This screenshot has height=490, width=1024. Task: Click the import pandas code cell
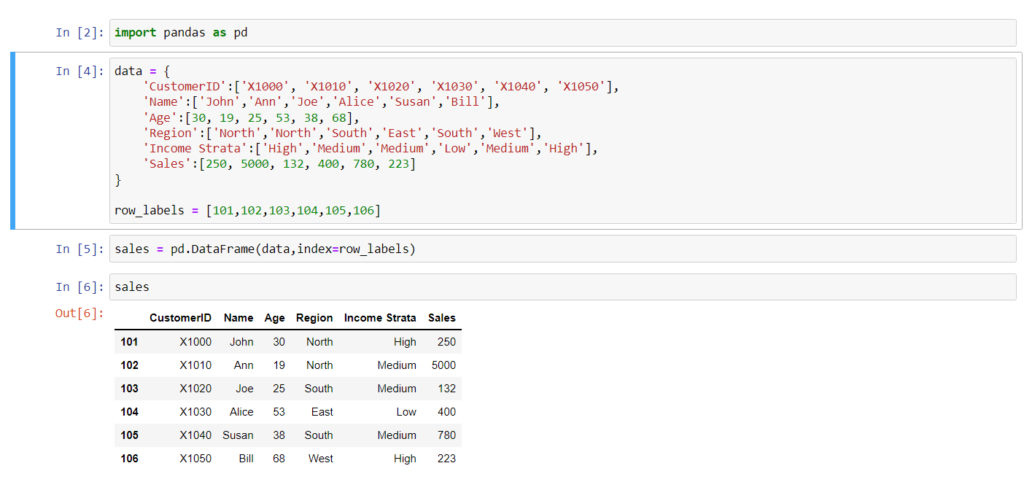(x=560, y=32)
